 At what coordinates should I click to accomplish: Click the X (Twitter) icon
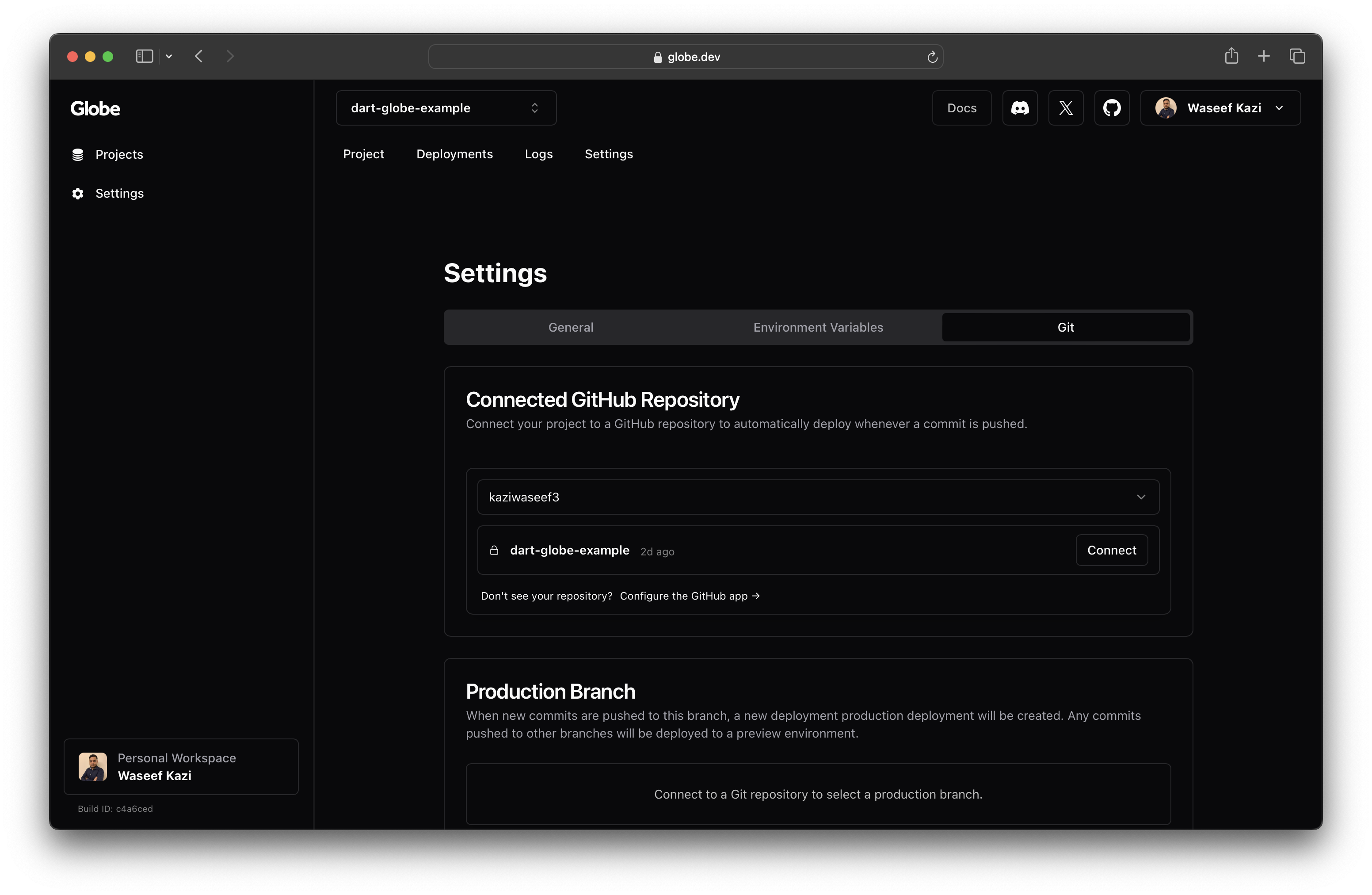pyautogui.click(x=1065, y=108)
